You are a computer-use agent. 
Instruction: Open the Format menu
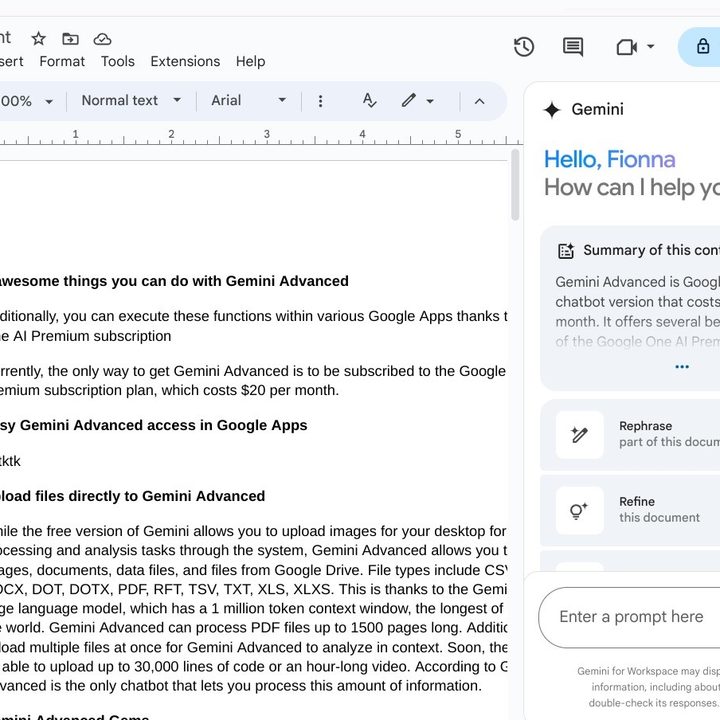pos(62,61)
